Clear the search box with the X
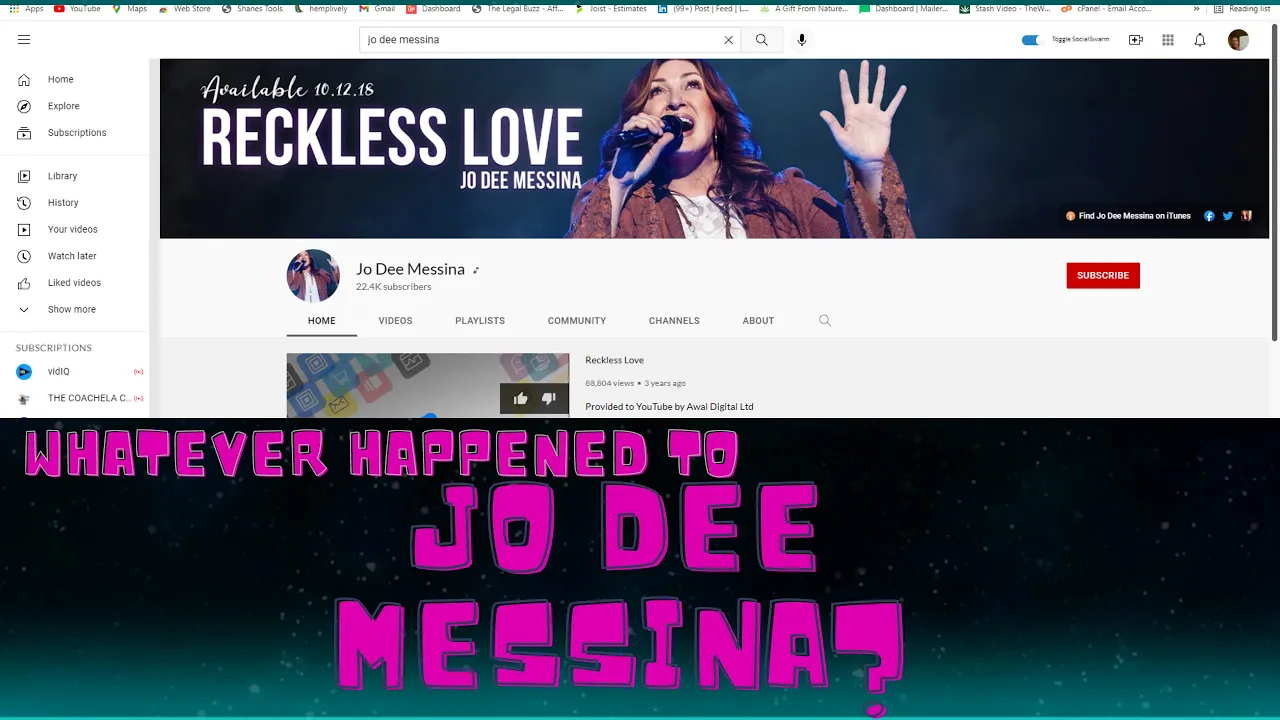1280x720 pixels. 728,40
